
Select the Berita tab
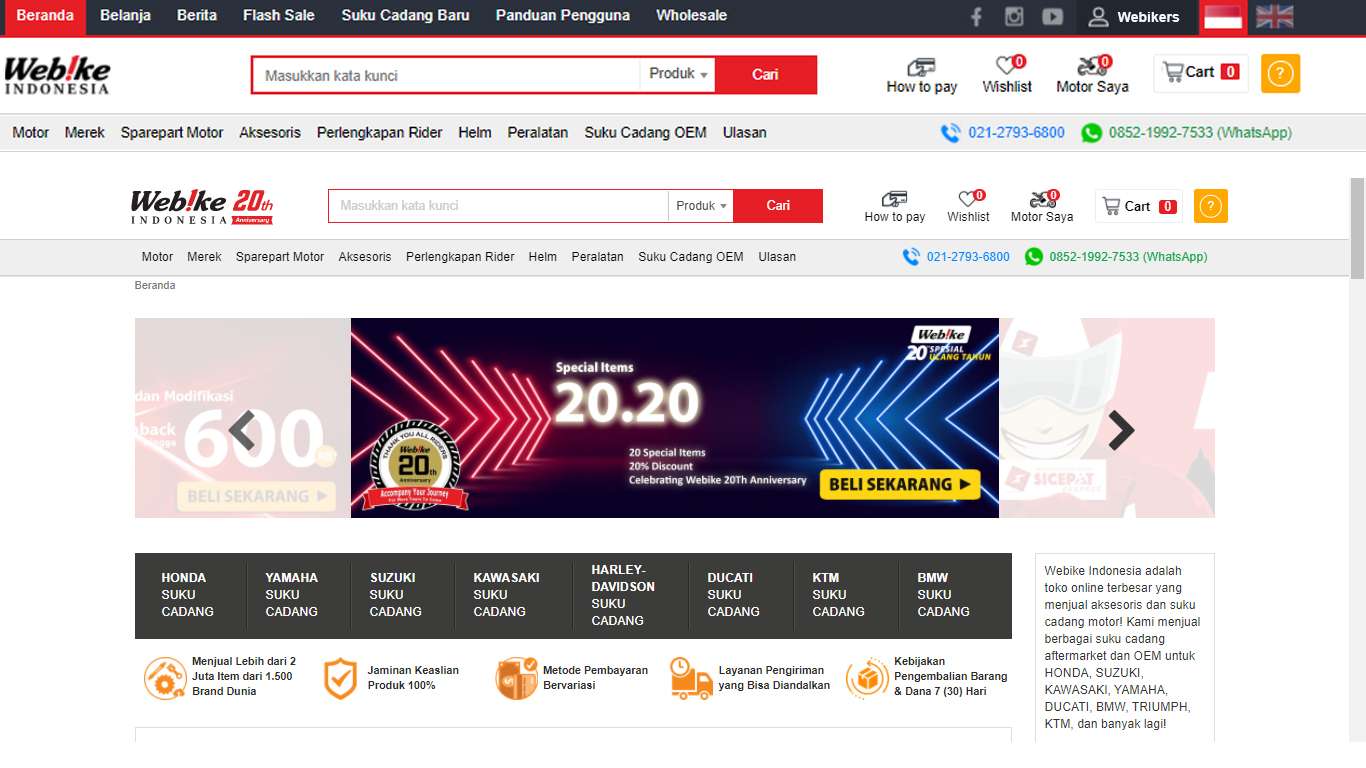tap(197, 16)
